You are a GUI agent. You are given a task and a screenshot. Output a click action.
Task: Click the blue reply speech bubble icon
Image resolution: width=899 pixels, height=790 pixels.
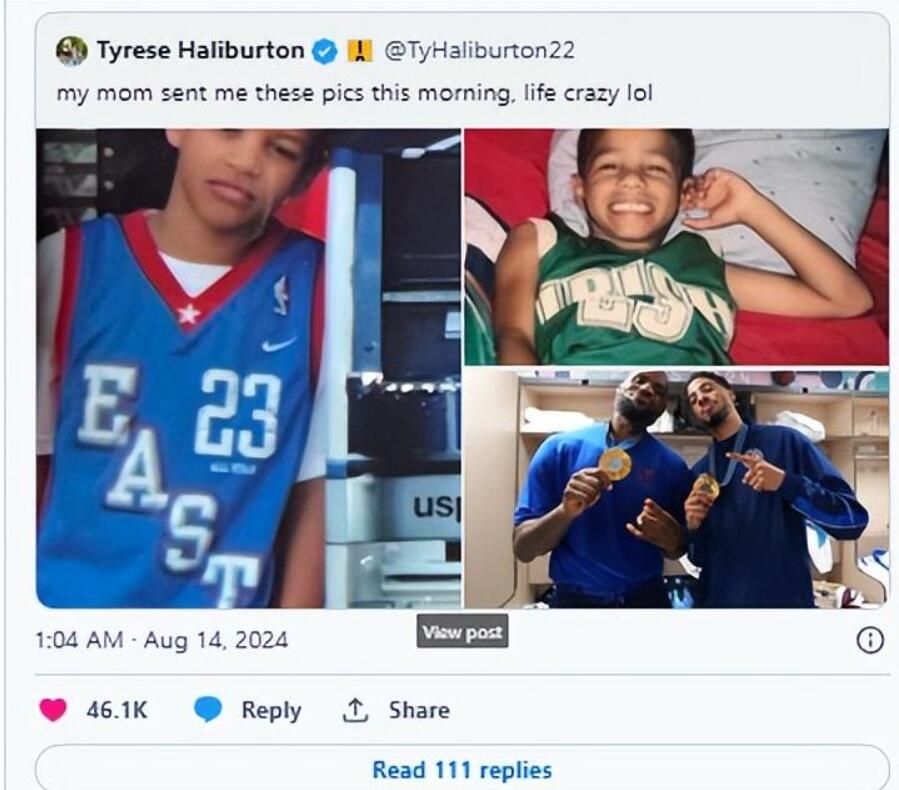207,710
